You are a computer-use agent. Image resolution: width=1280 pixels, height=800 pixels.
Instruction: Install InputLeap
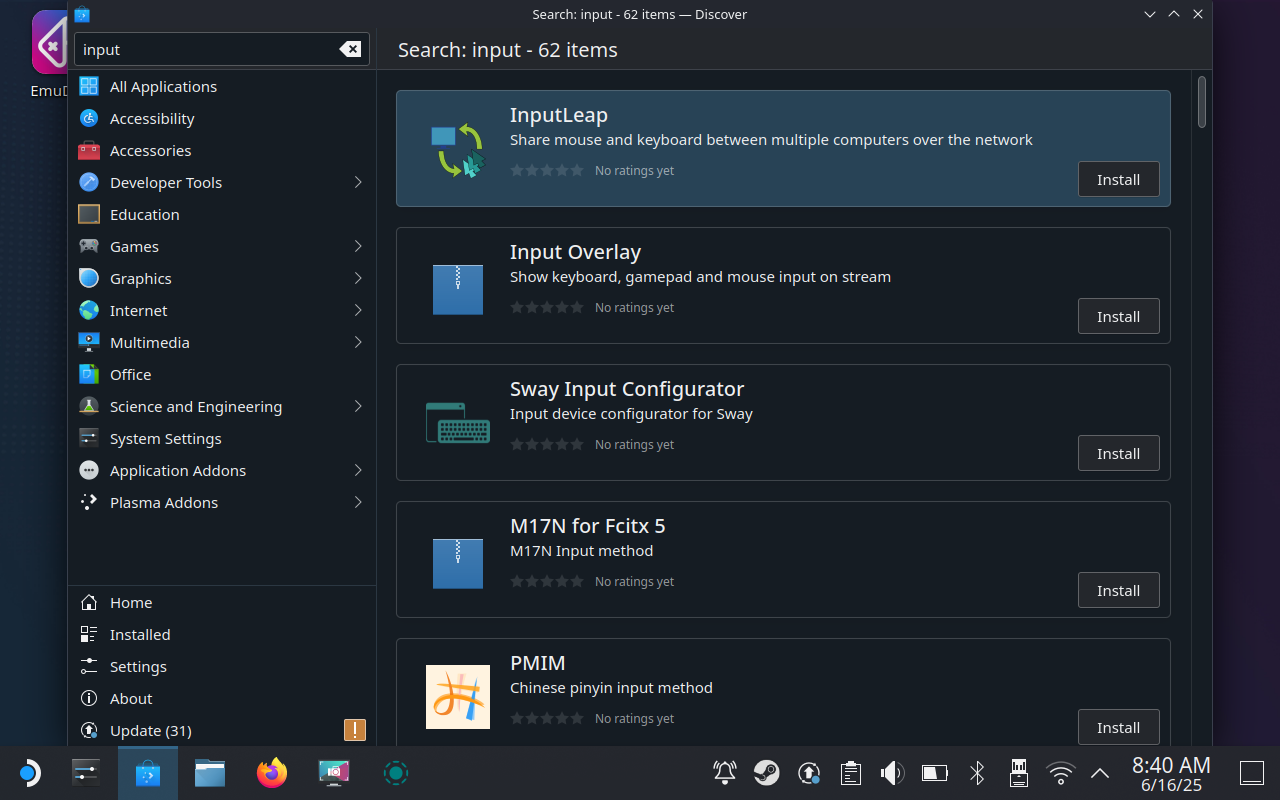coord(1118,179)
